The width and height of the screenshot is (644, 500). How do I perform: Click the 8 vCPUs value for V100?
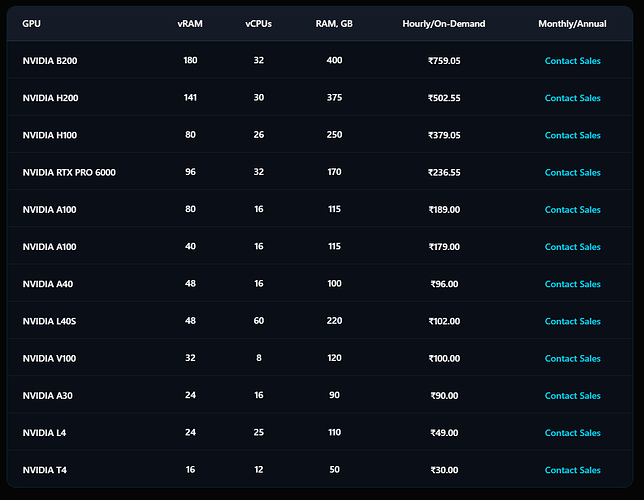tap(259, 358)
